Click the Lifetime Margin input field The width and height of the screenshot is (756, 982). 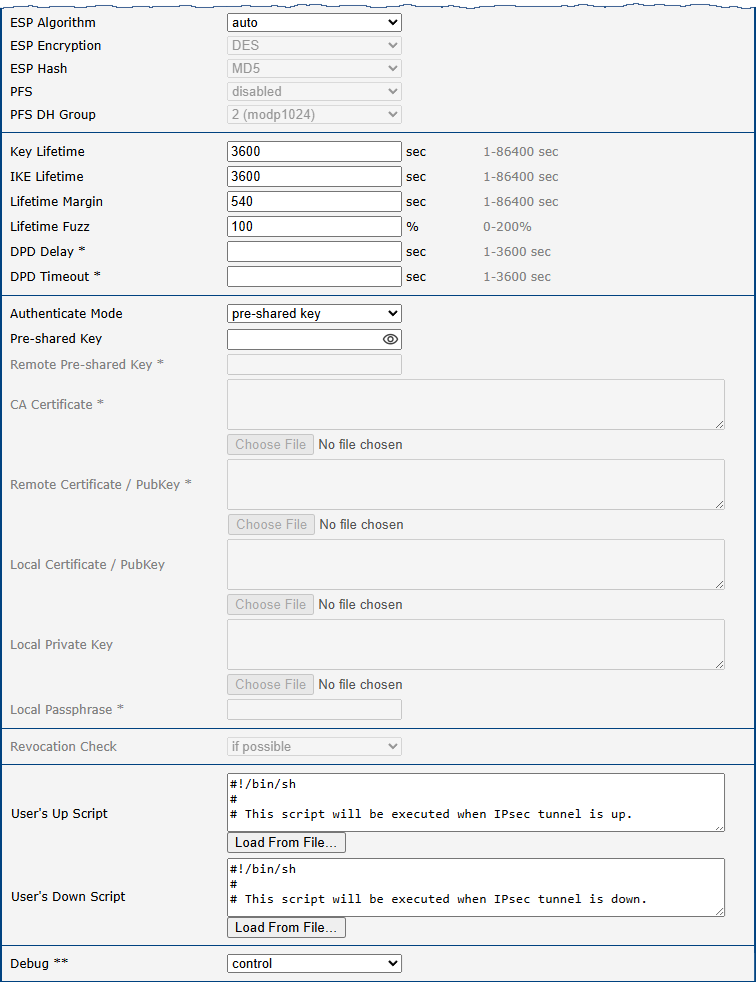pyautogui.click(x=314, y=202)
